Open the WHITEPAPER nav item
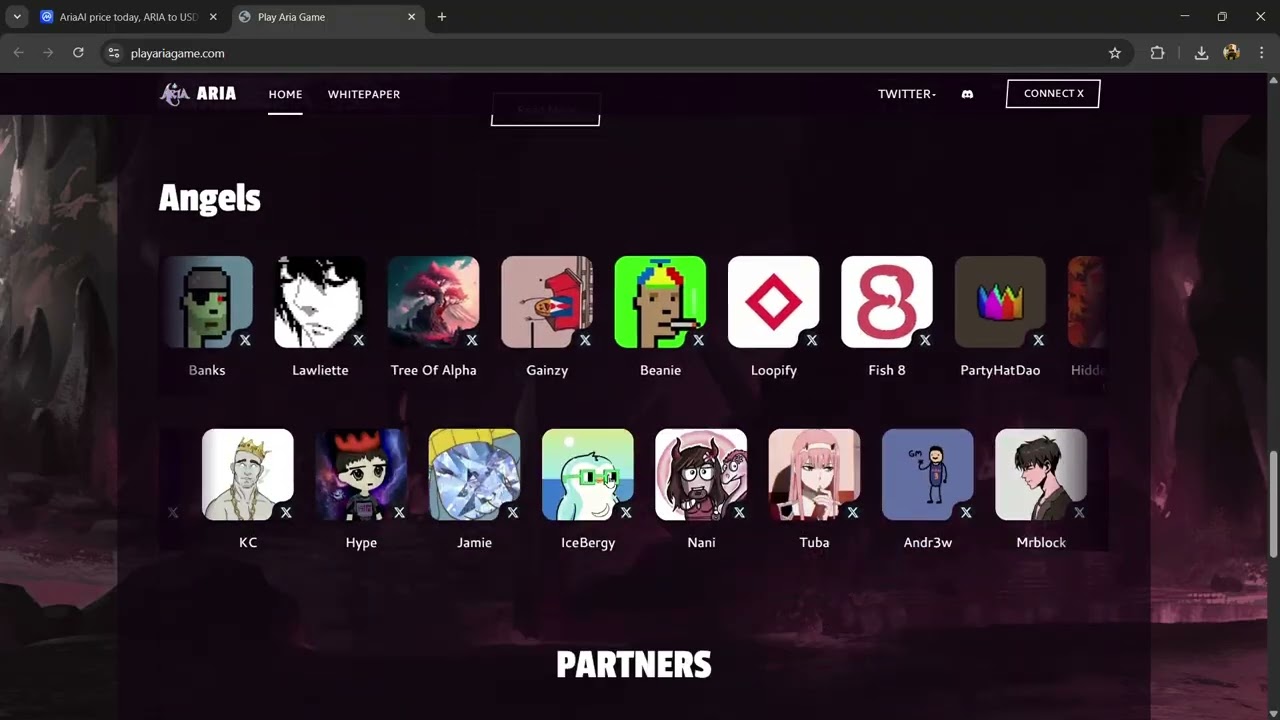 coord(364,94)
